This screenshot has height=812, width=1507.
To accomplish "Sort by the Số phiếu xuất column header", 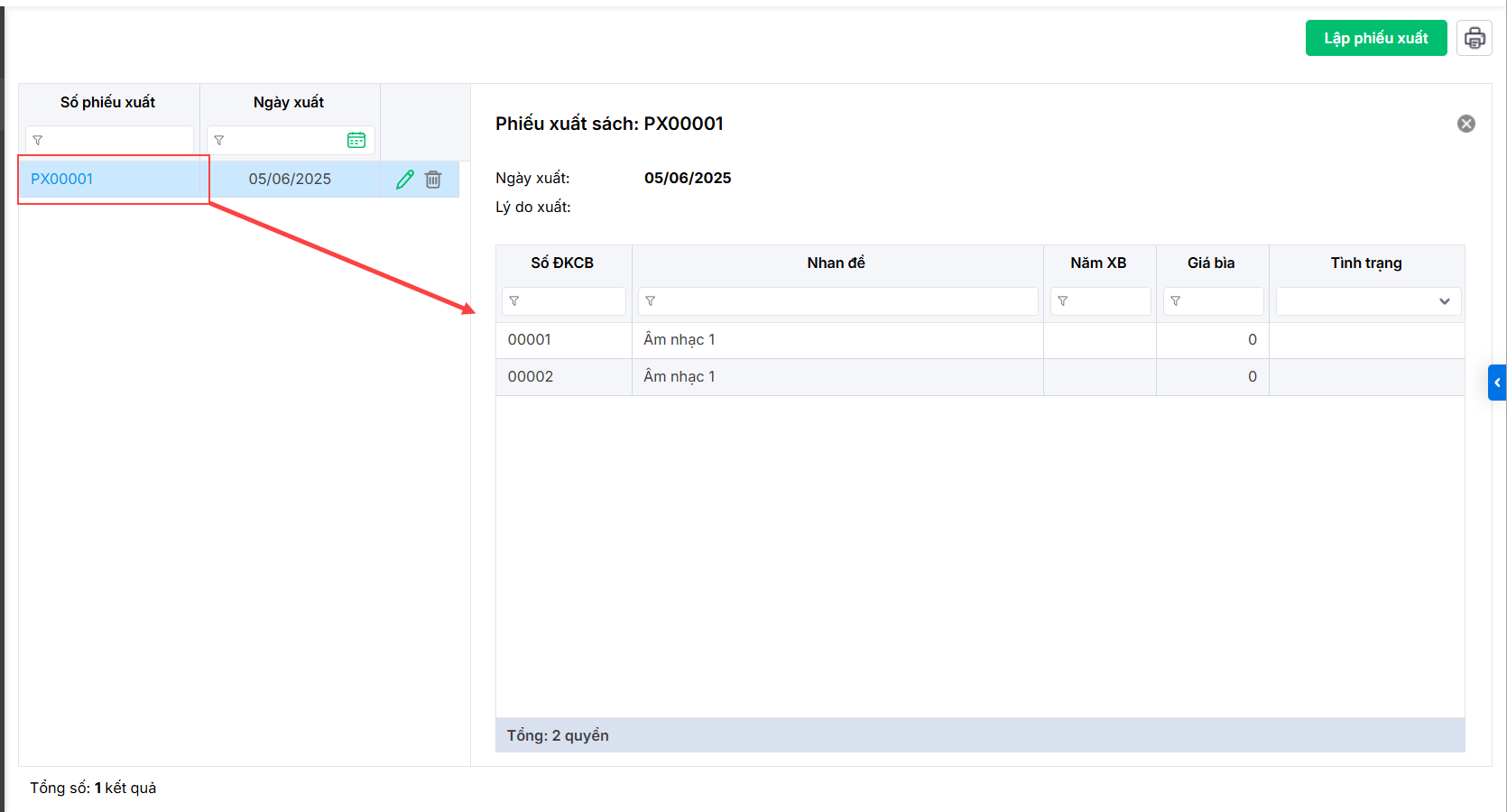I will (108, 102).
